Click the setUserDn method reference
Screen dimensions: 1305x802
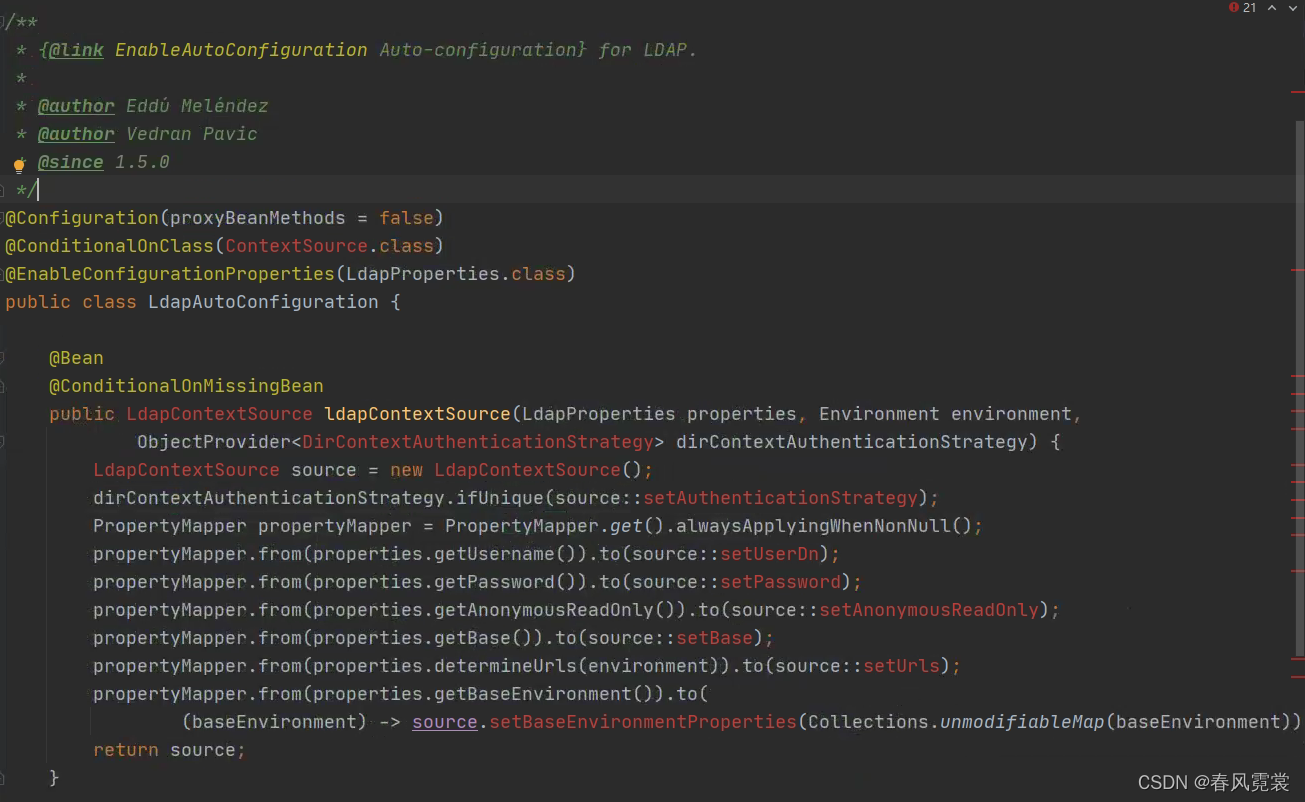[770, 554]
